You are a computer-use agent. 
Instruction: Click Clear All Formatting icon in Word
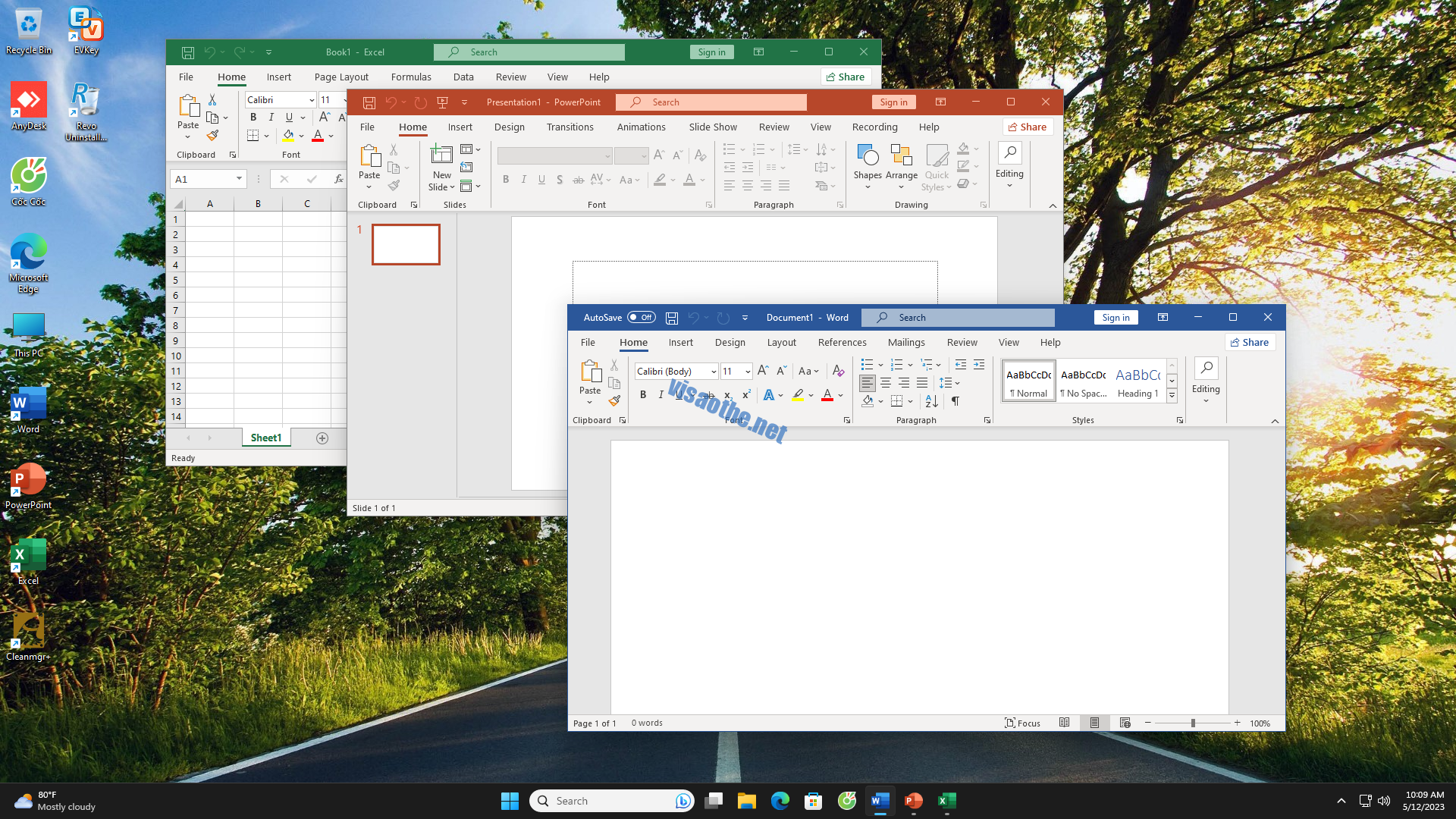click(x=838, y=371)
